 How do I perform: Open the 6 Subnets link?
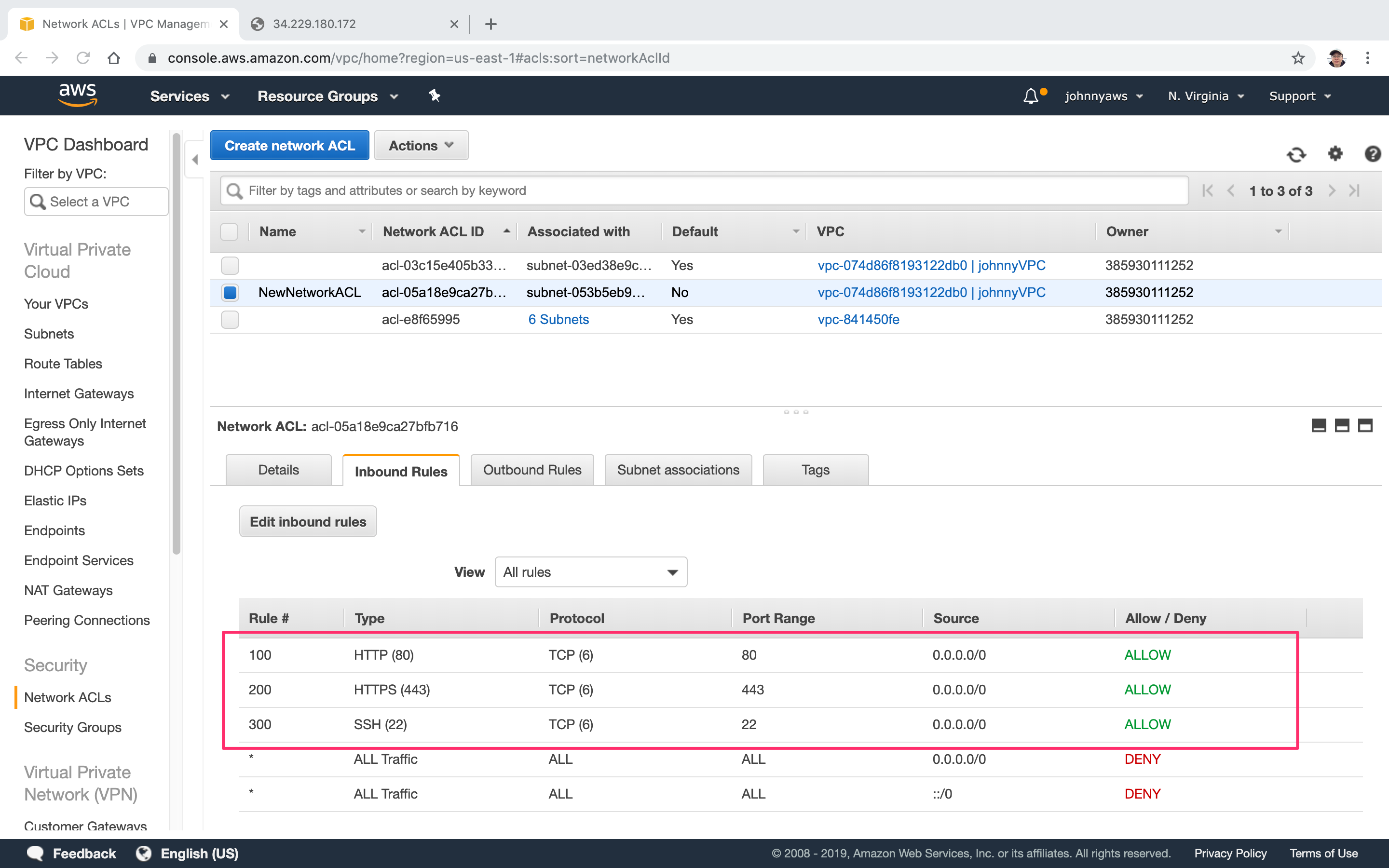558,319
